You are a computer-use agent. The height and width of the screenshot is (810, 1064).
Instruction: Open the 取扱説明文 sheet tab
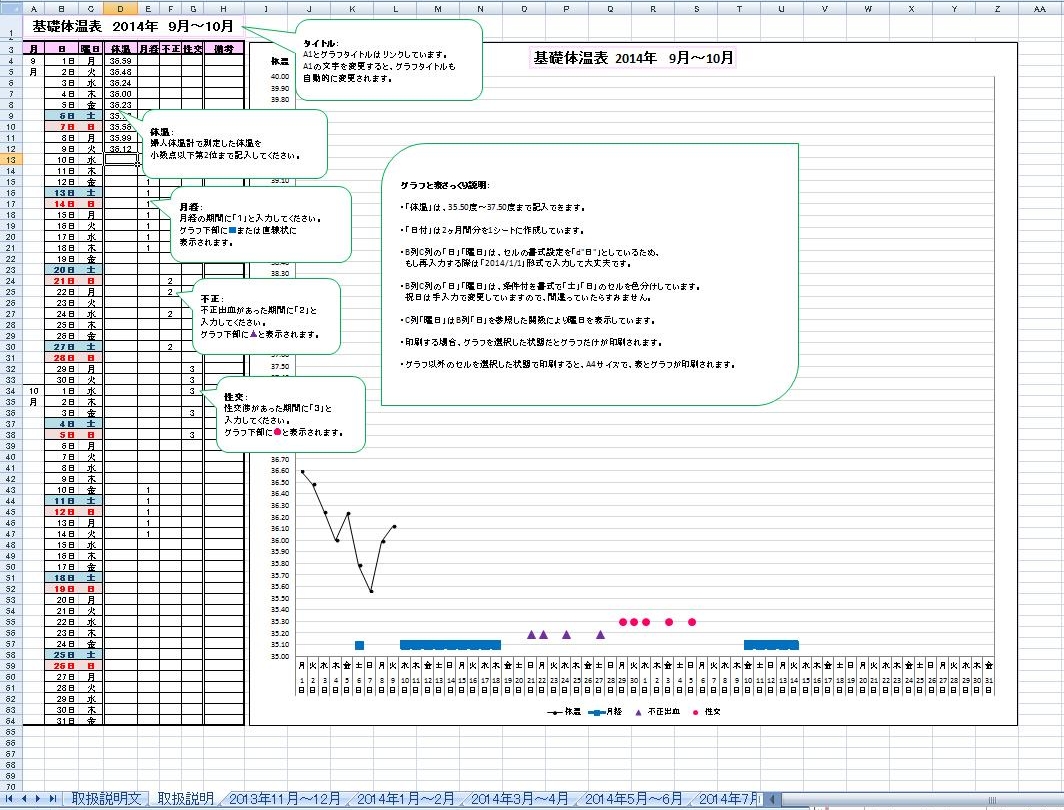click(x=106, y=798)
